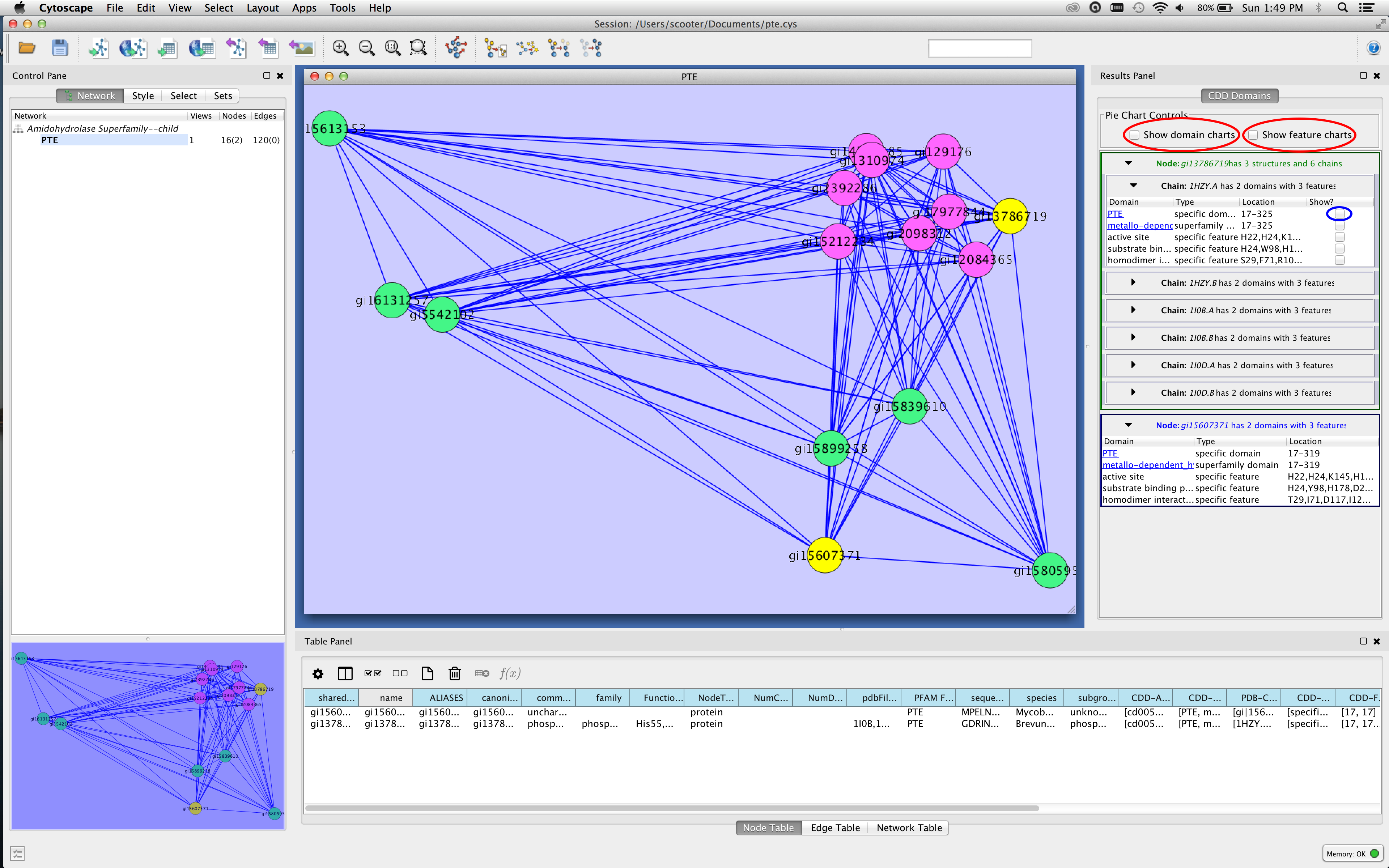The image size is (1389, 868).
Task: Open the help question mark icon
Action: pyautogui.click(x=1373, y=48)
